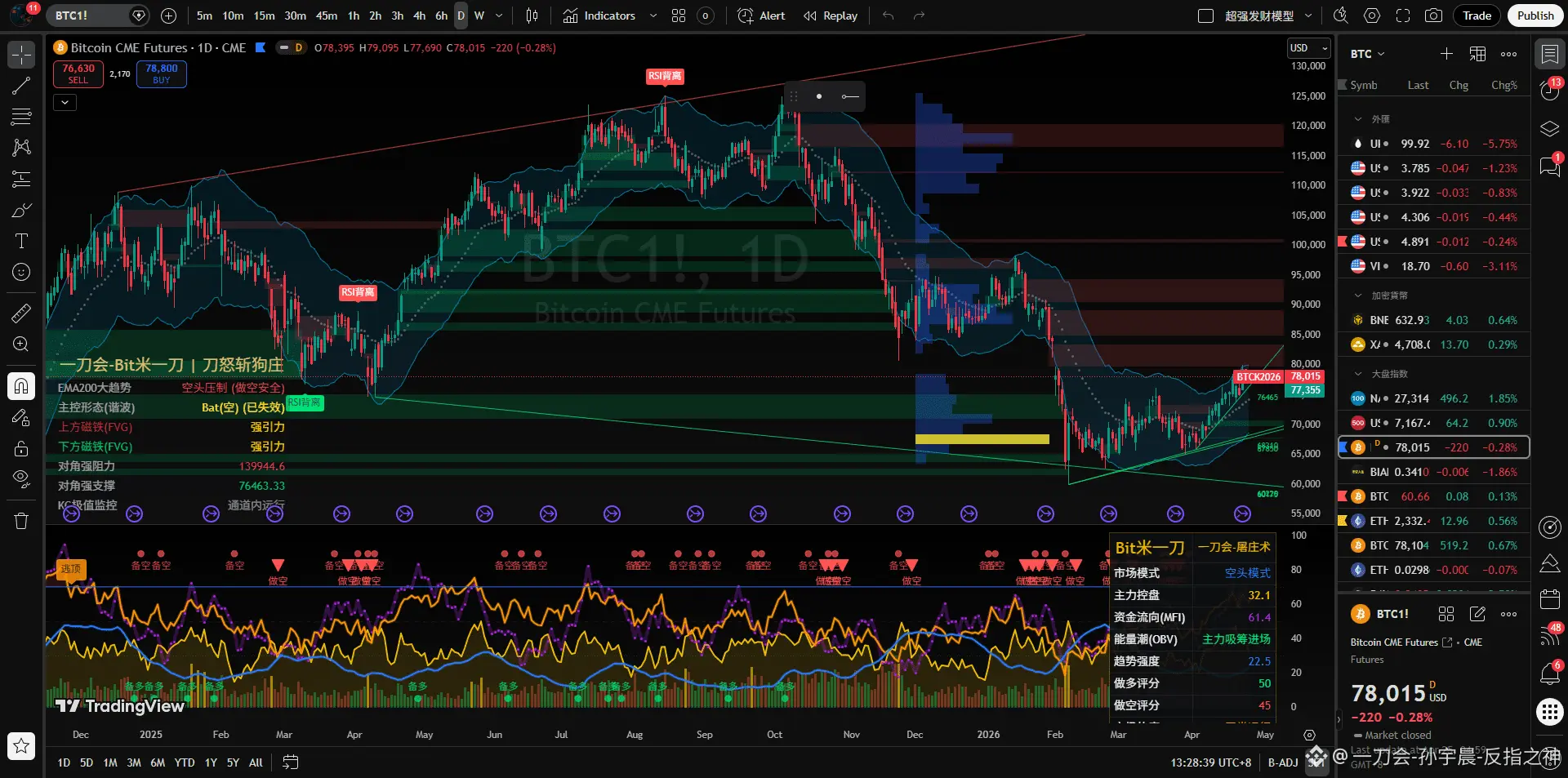Screen dimensions: 1568x778
Task: Select the text annotation tool
Action: [21, 241]
